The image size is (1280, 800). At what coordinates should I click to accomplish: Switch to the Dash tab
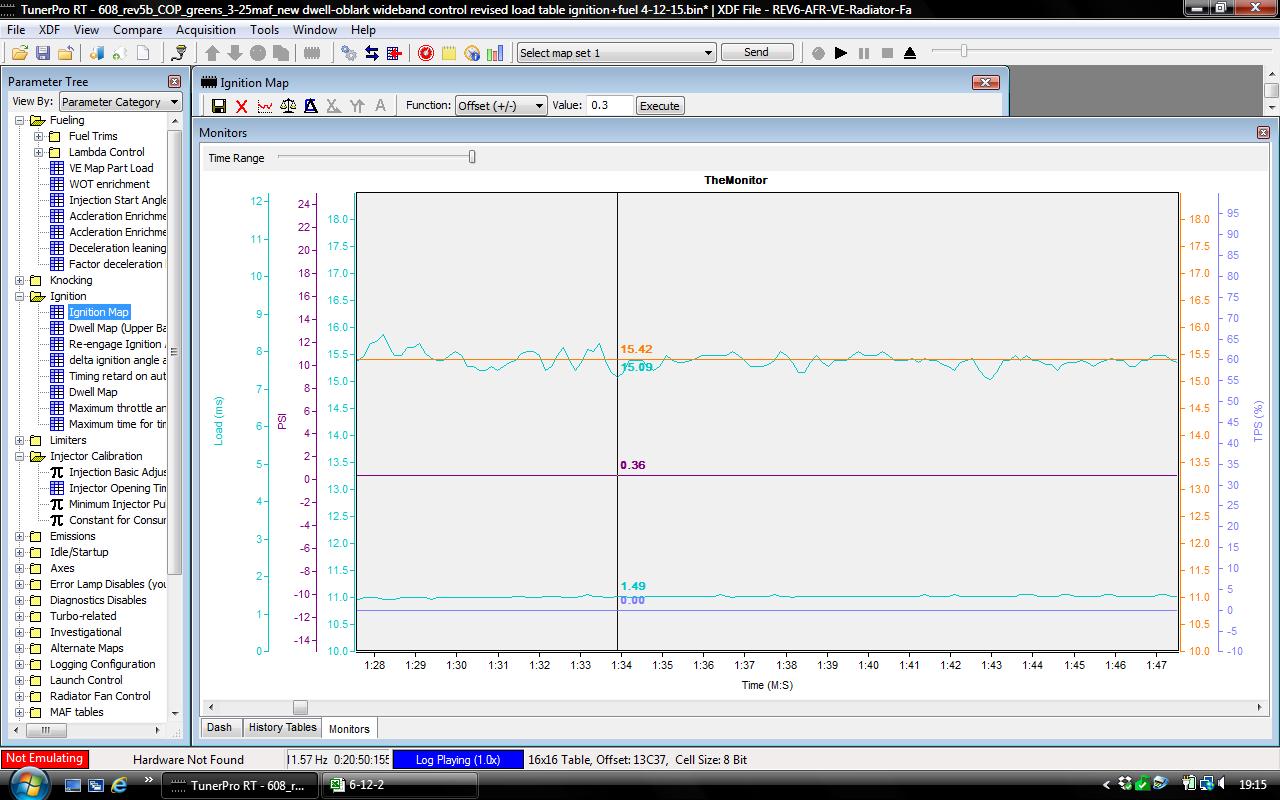click(x=220, y=728)
